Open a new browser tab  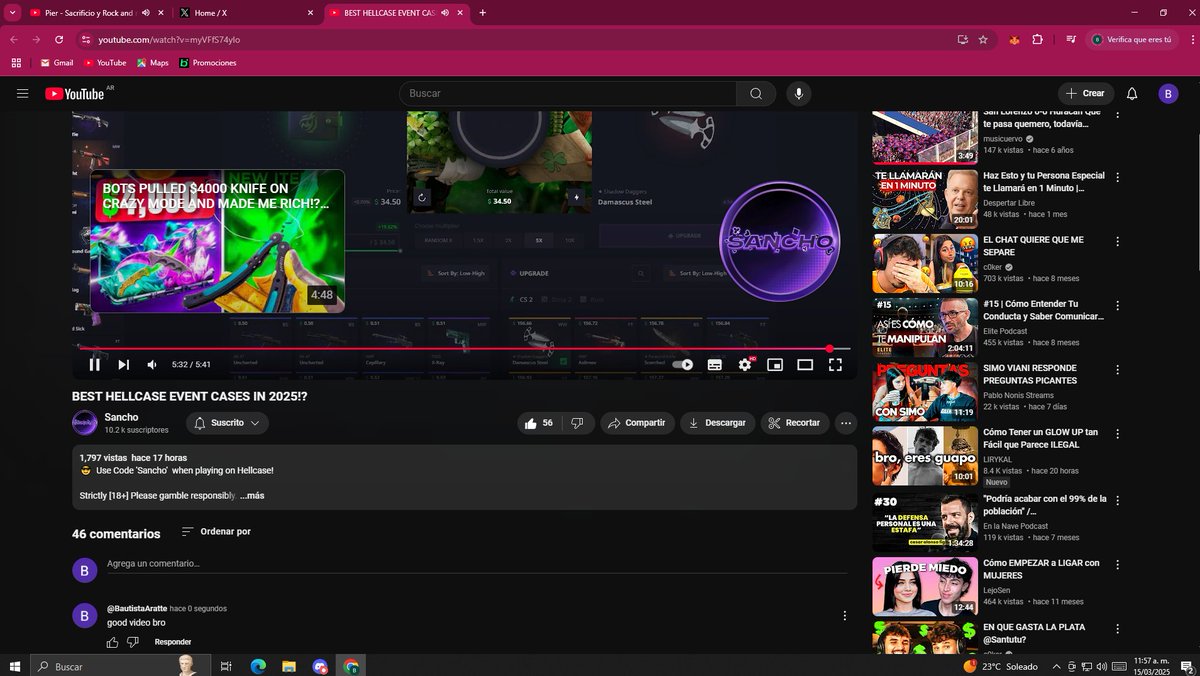(483, 13)
